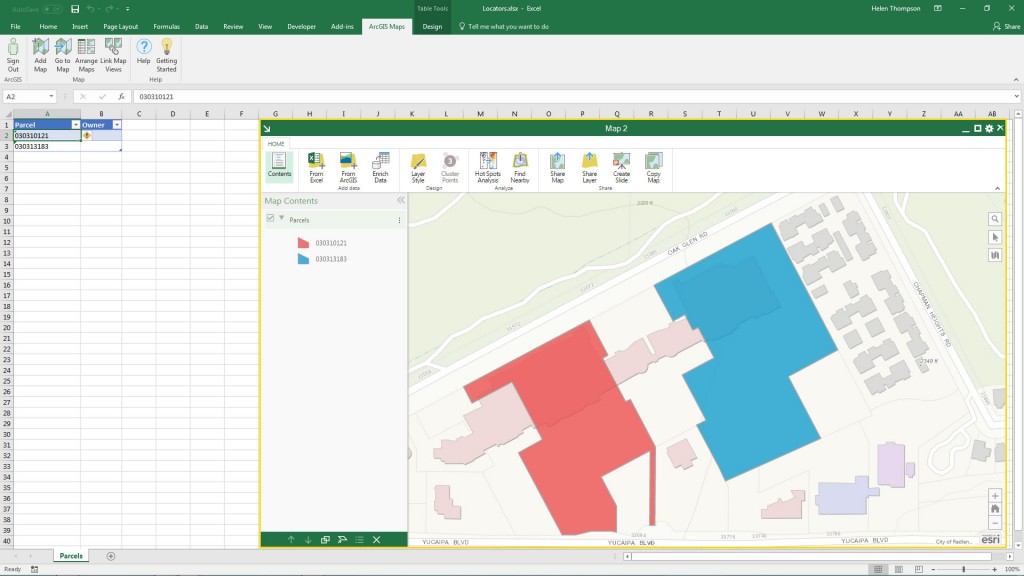The height and width of the screenshot is (576, 1024).
Task: Collapse the Map 2 ribbon
Action: click(x=997, y=189)
